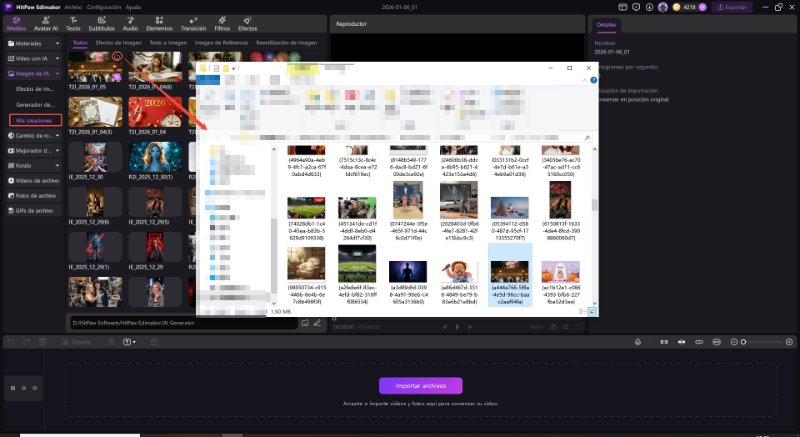Open the Audio library icon
Viewport: 800px width, 437px height.
pos(130,24)
